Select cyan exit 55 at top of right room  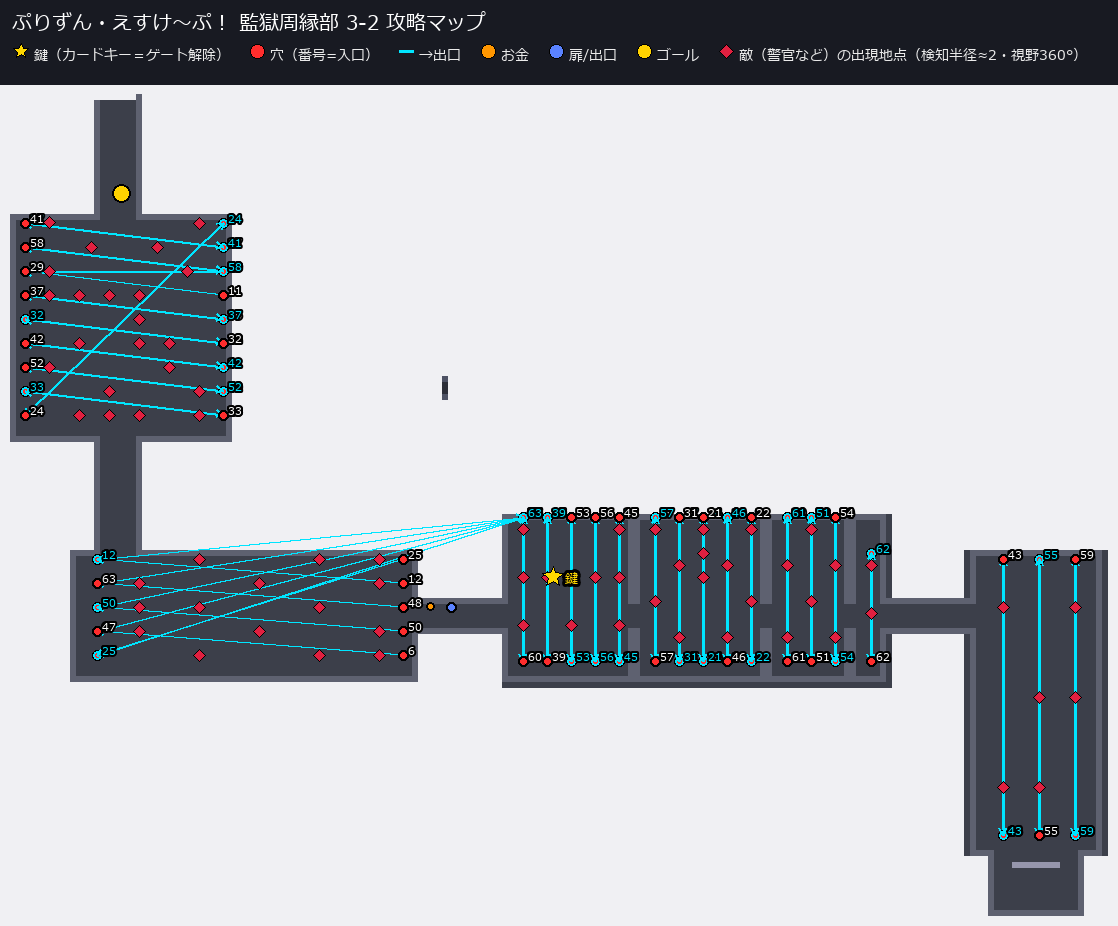tap(1040, 560)
